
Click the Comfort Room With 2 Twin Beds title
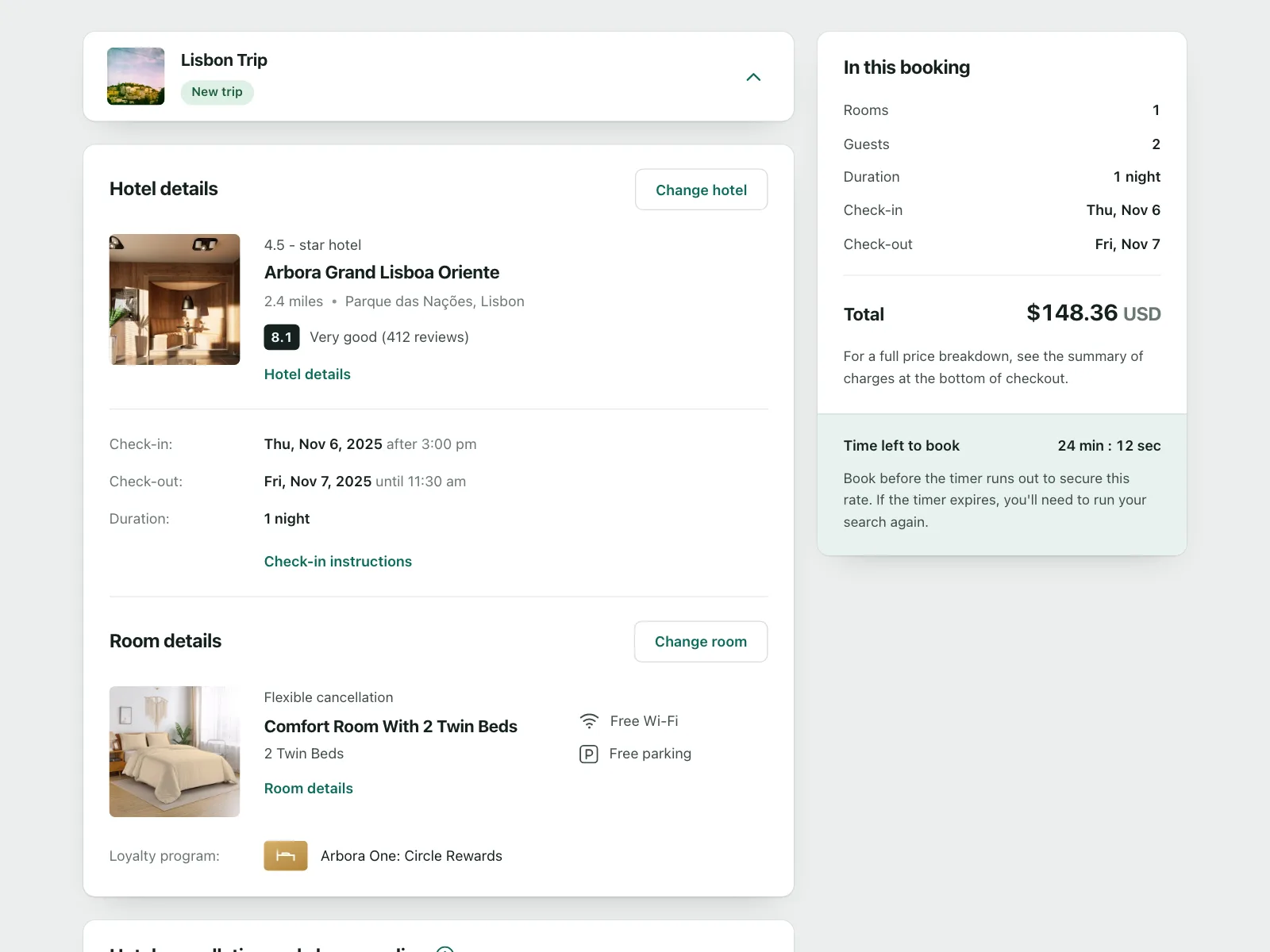391,727
